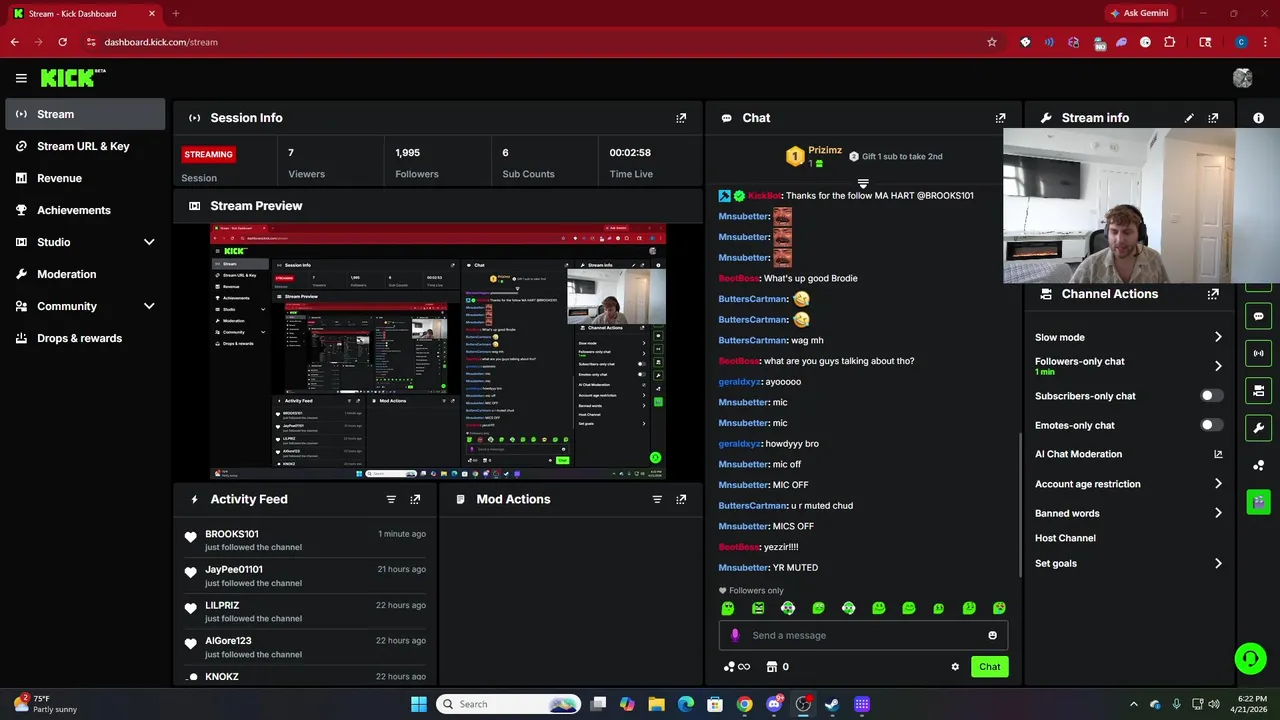This screenshot has width=1280, height=720.
Task: Open Drops & rewards page
Action: click(x=85, y=338)
